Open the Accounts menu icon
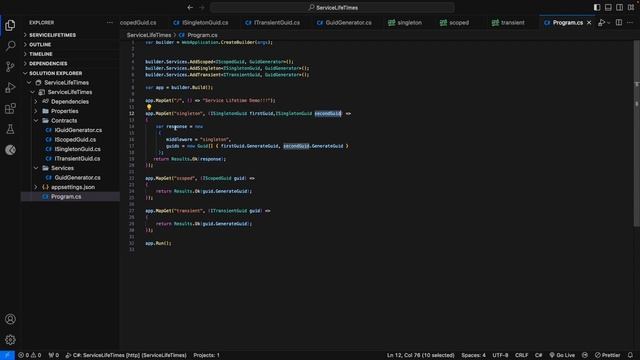The image size is (640, 360). (10, 319)
